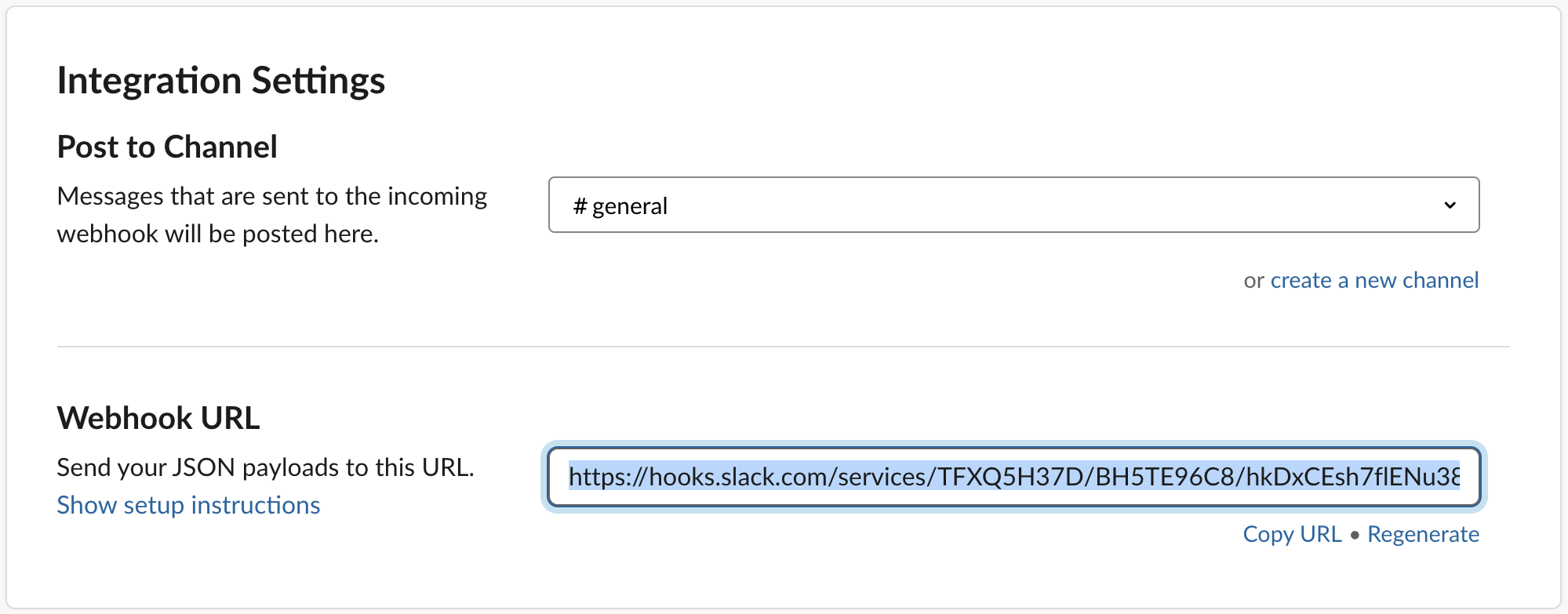Click the "Post to Channel" heading
This screenshot has height=614, width=1568.
pyautogui.click(x=167, y=147)
